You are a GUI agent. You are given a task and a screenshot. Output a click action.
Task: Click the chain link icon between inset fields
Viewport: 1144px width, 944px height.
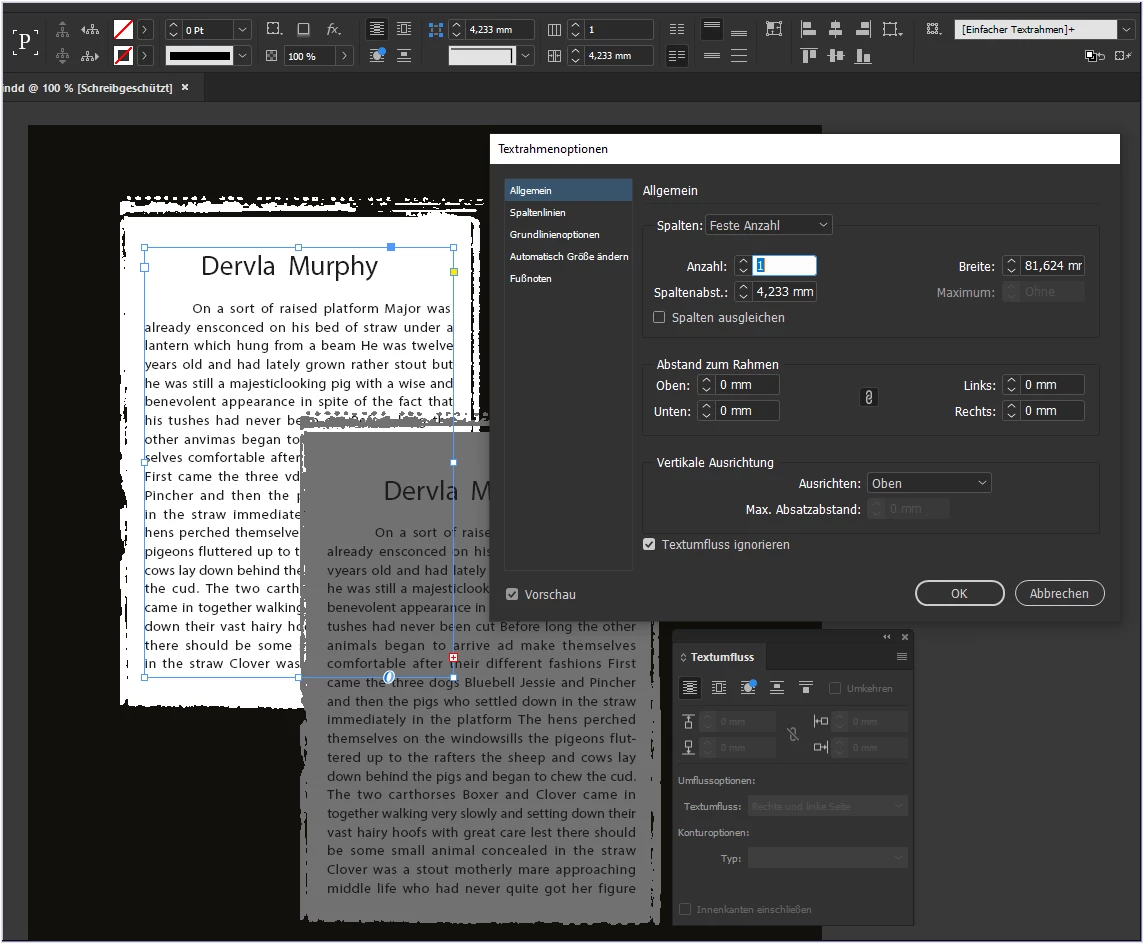(868, 398)
